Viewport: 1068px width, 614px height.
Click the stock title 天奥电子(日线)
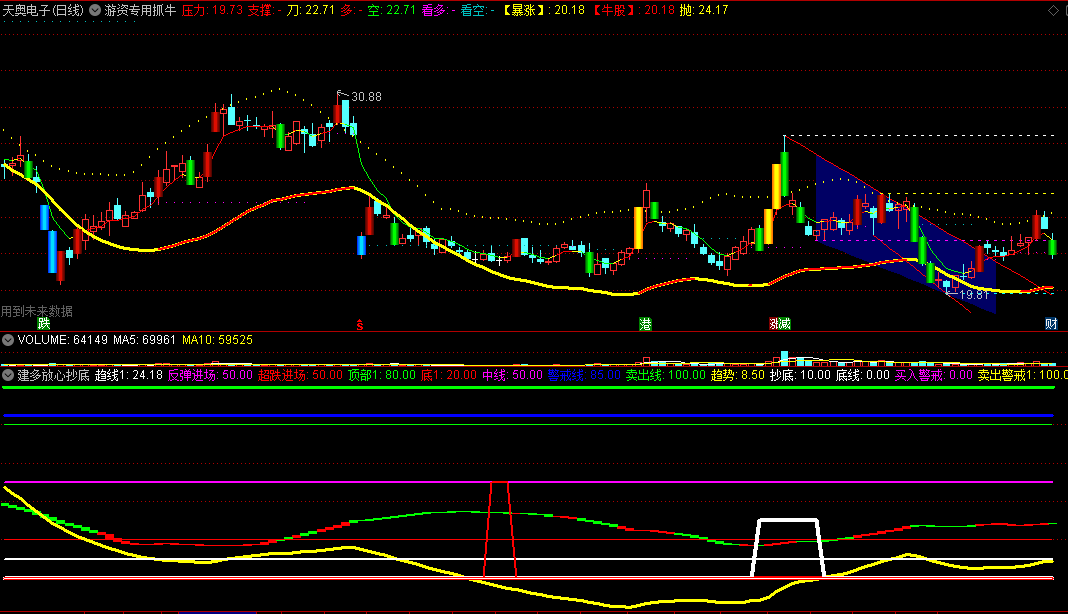44,10
